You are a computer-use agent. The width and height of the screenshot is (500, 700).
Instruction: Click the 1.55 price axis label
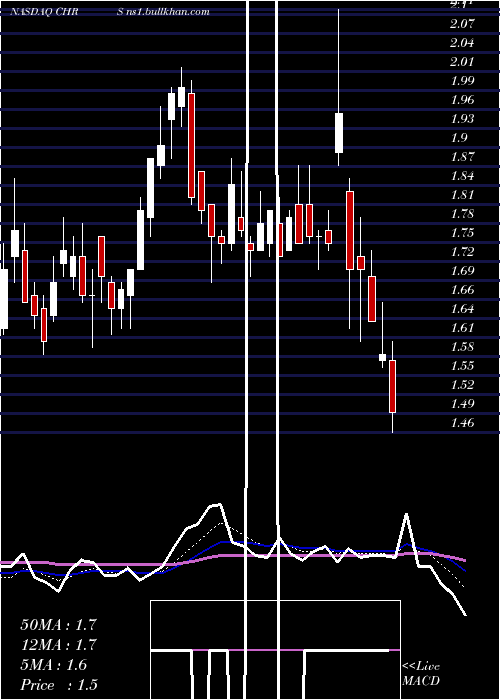coord(462,365)
